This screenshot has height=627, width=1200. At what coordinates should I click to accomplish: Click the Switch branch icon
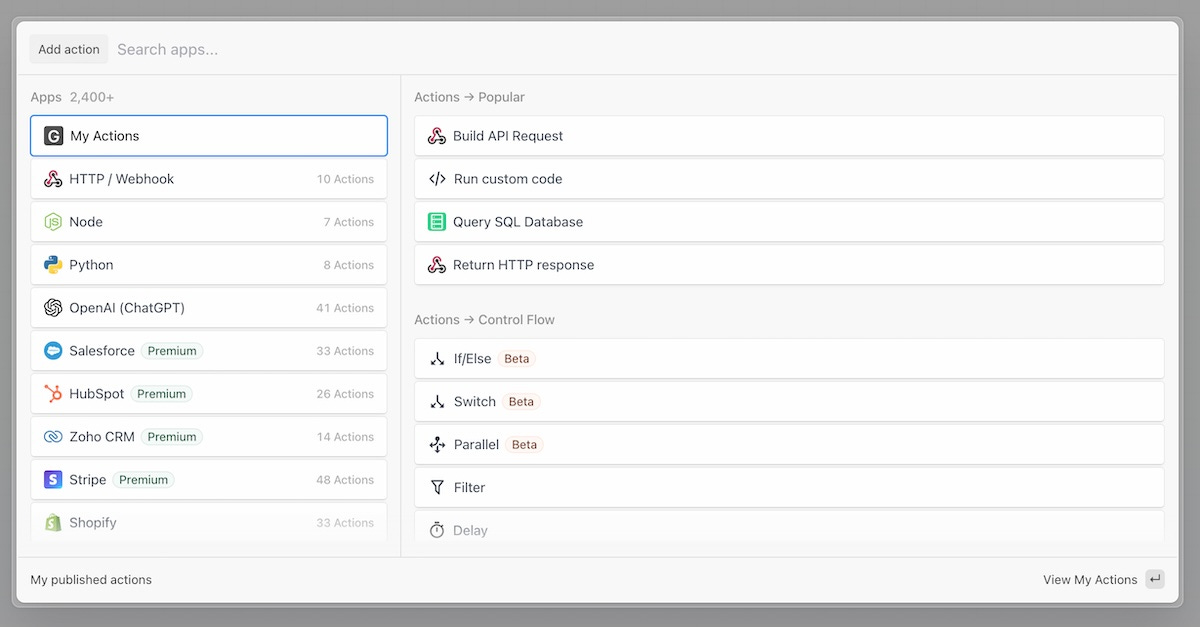(x=437, y=402)
